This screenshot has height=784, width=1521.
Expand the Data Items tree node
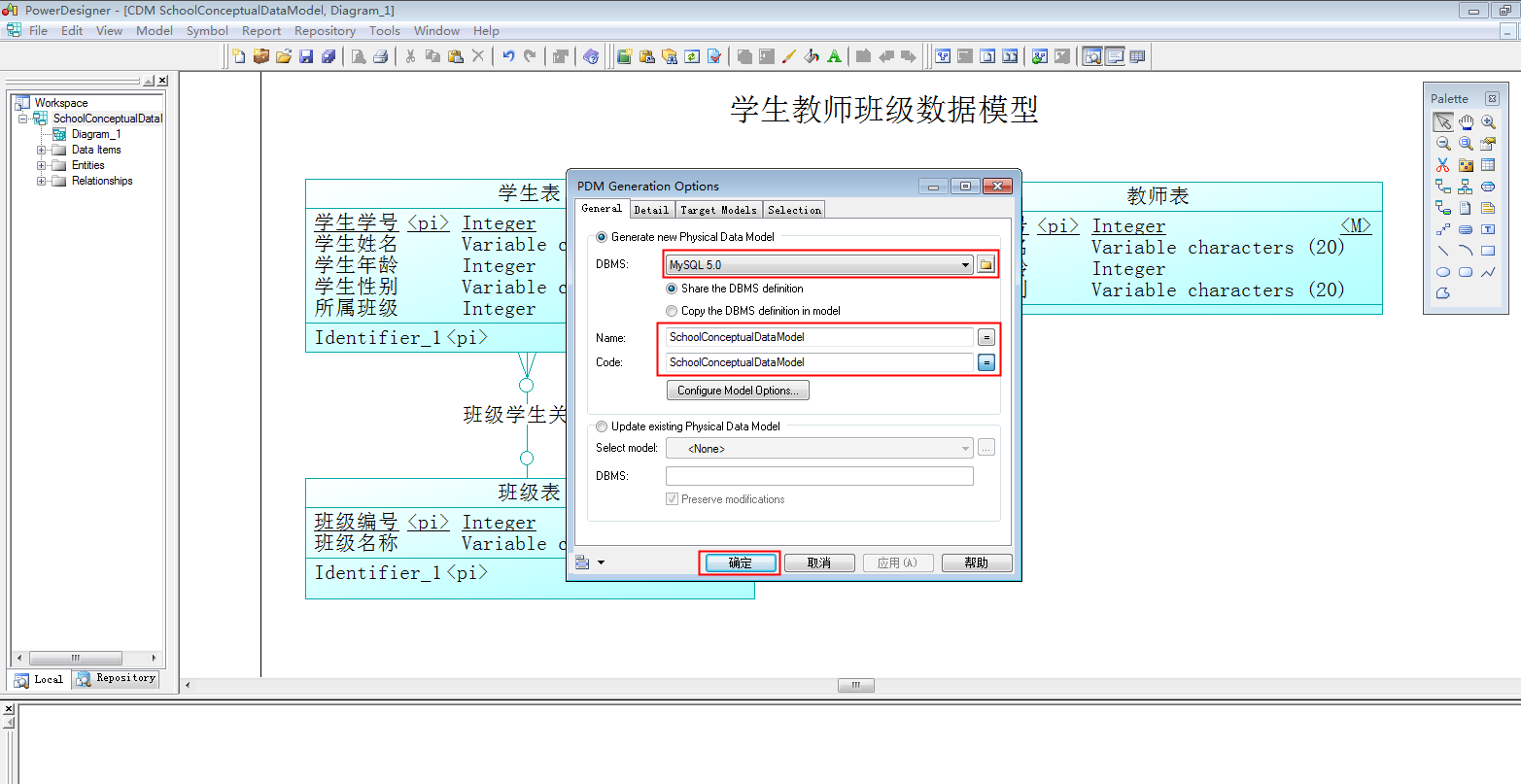tap(42, 151)
